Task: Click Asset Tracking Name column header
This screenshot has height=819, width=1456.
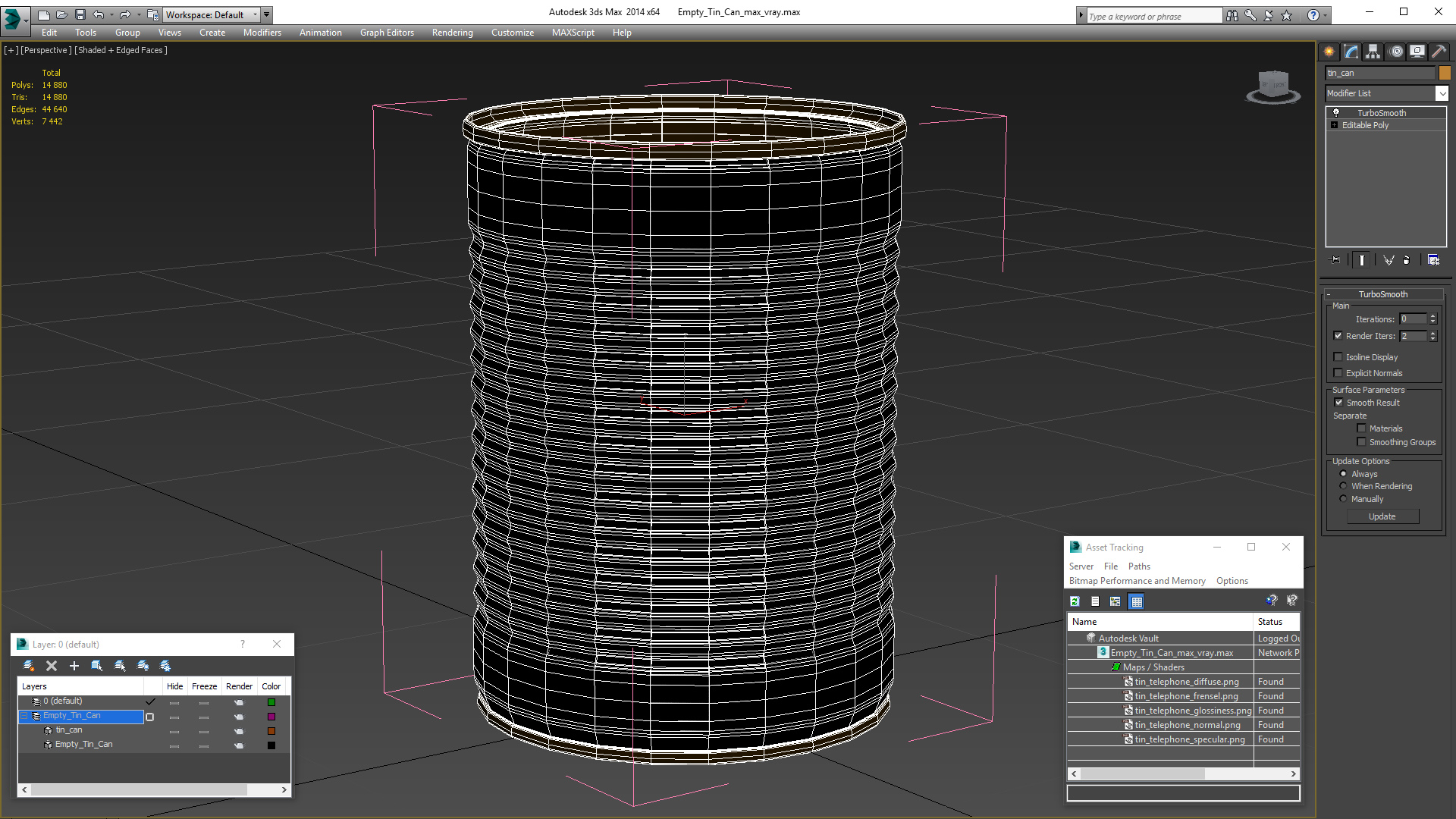Action: [1160, 622]
